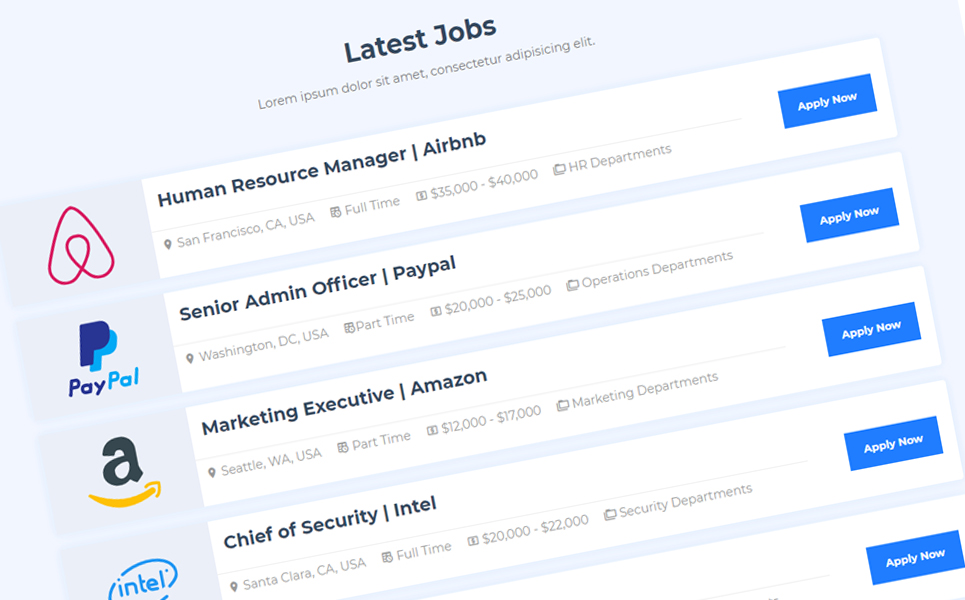Image resolution: width=965 pixels, height=600 pixels.
Task: Click the PayPal logo
Action: (104, 358)
